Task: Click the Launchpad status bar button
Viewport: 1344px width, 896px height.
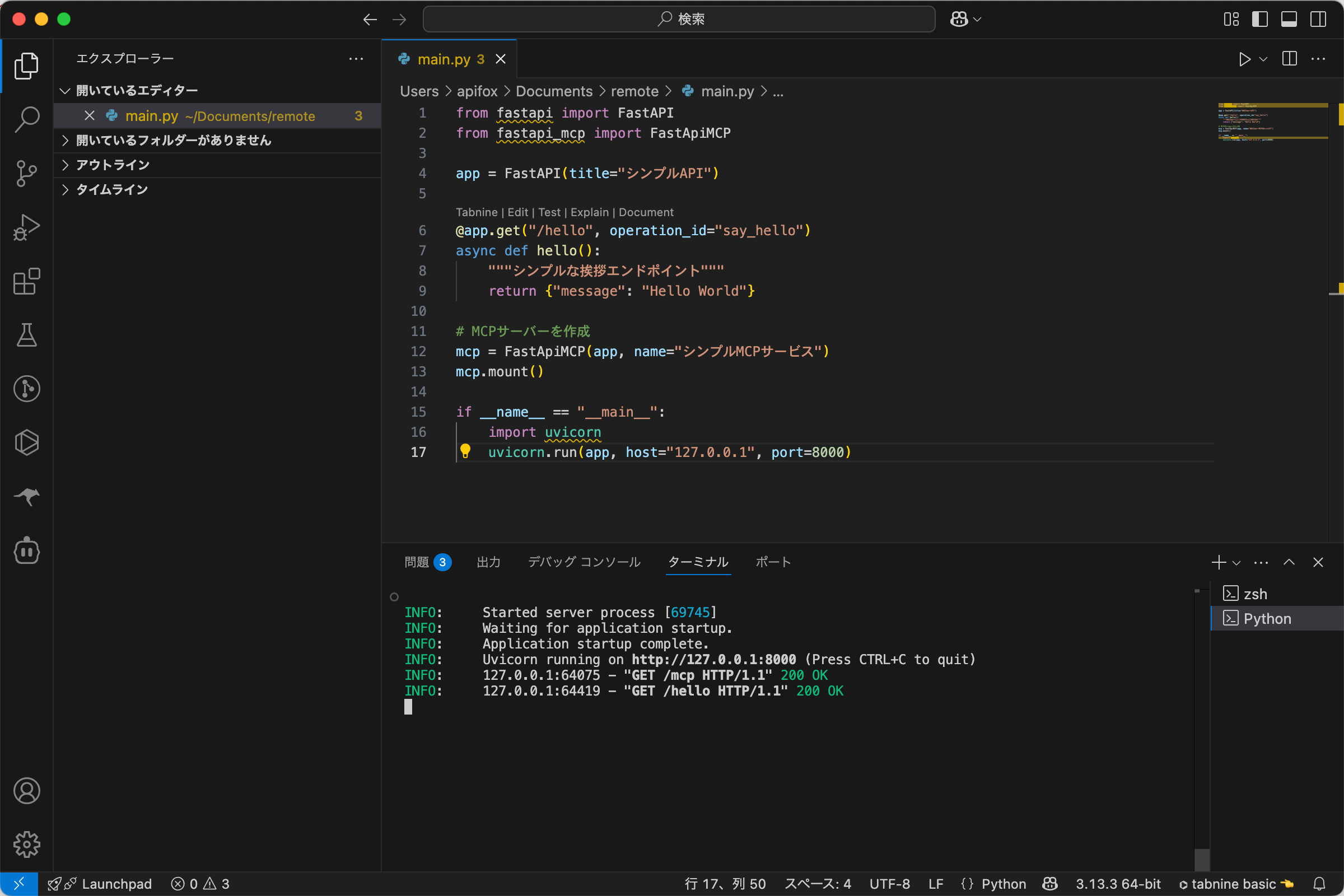Action: pos(116,884)
